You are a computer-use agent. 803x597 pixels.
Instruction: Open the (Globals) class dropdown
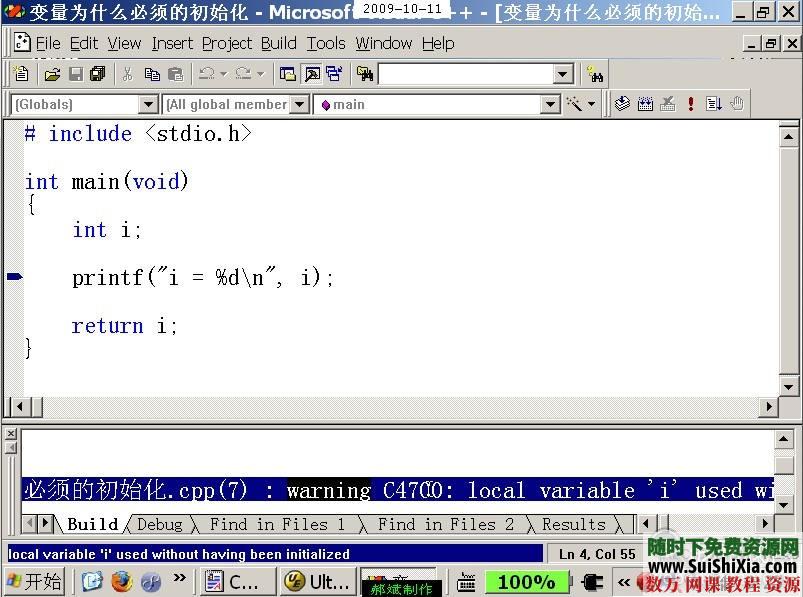[148, 104]
